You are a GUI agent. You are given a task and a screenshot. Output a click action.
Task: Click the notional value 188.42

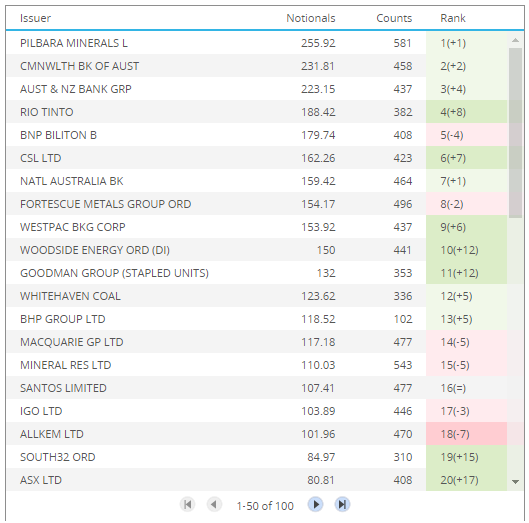click(x=318, y=112)
